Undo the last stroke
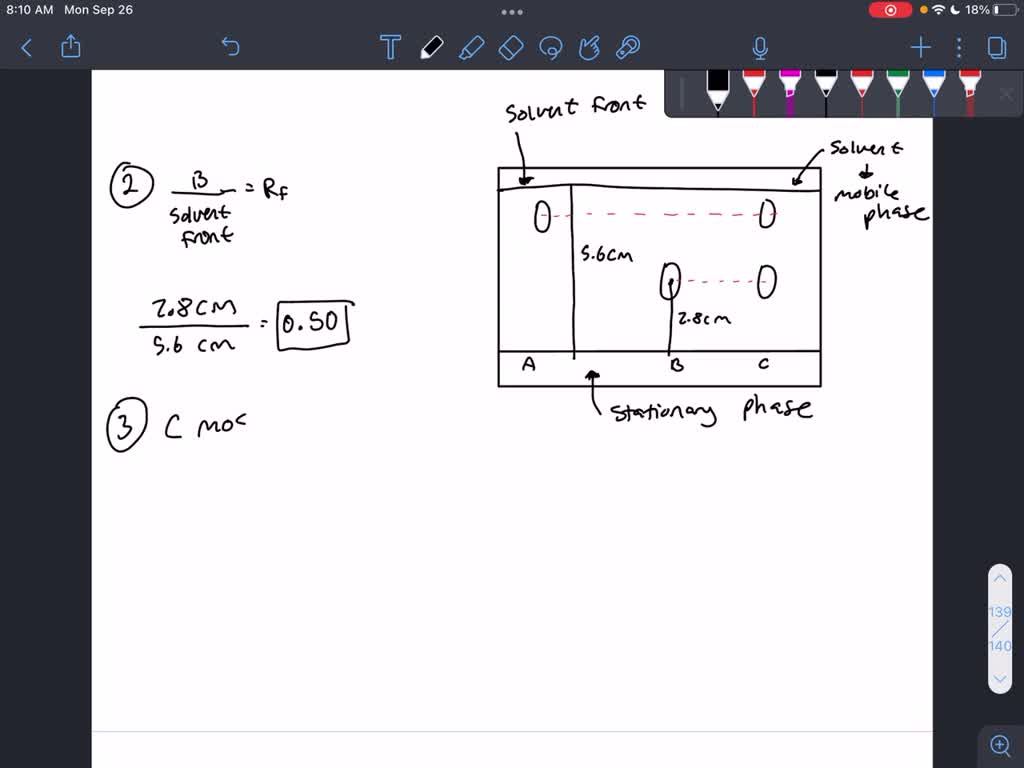 (x=231, y=47)
